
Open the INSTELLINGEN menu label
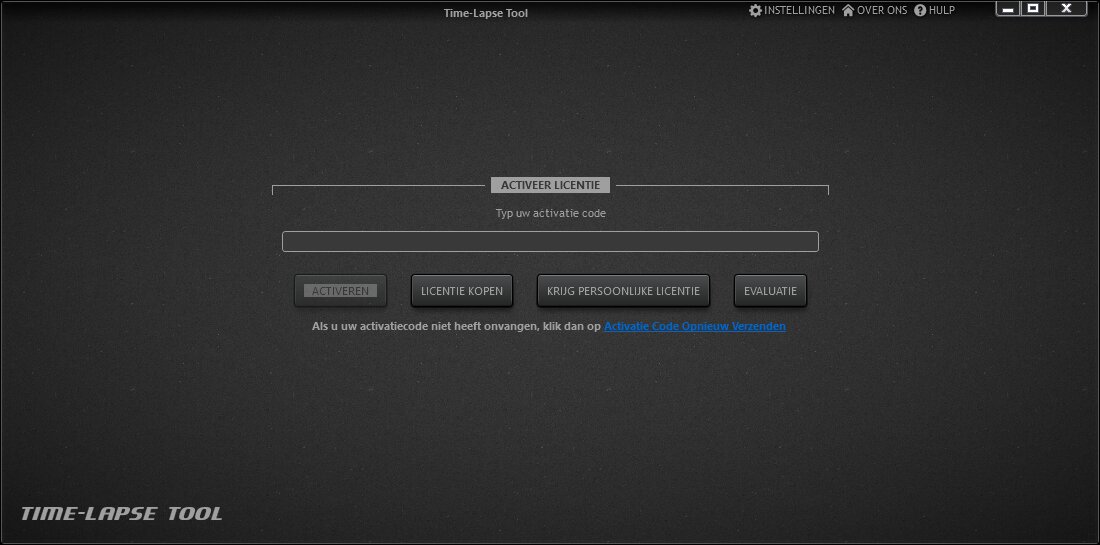[799, 11]
